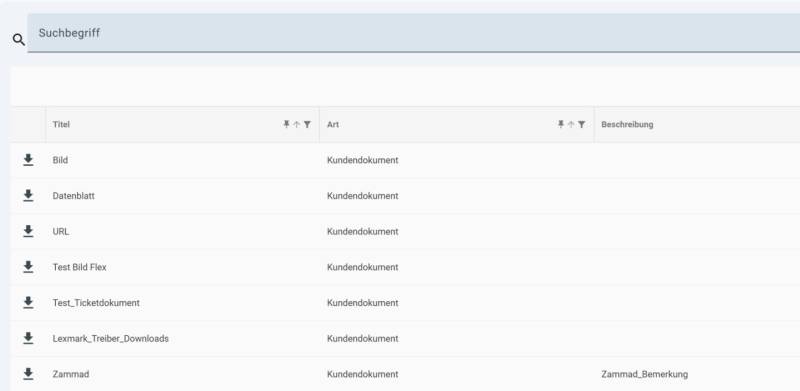Open the Titel column filter
Image resolution: width=800 pixels, height=391 pixels.
(x=307, y=124)
